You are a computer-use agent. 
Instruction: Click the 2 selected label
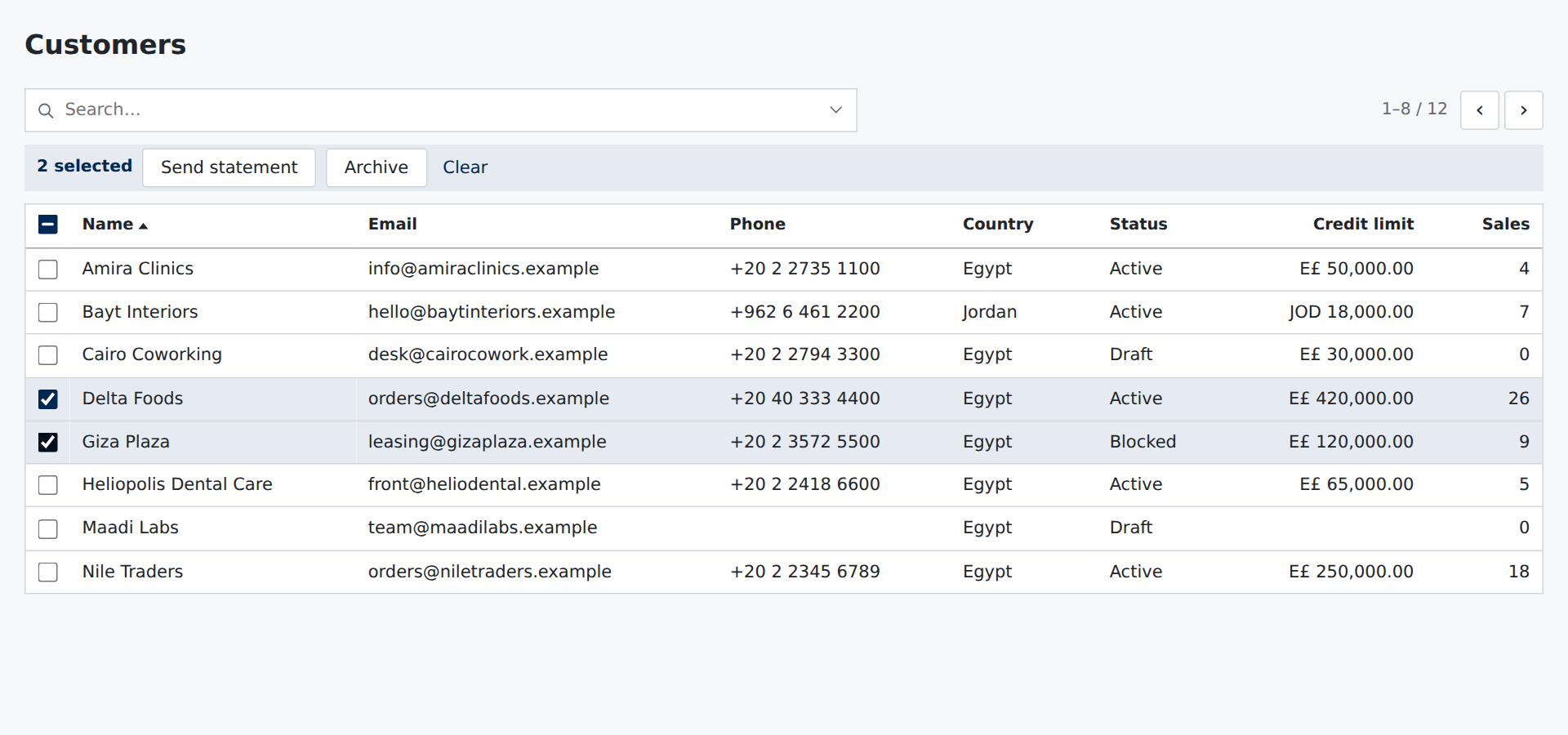[85, 166]
